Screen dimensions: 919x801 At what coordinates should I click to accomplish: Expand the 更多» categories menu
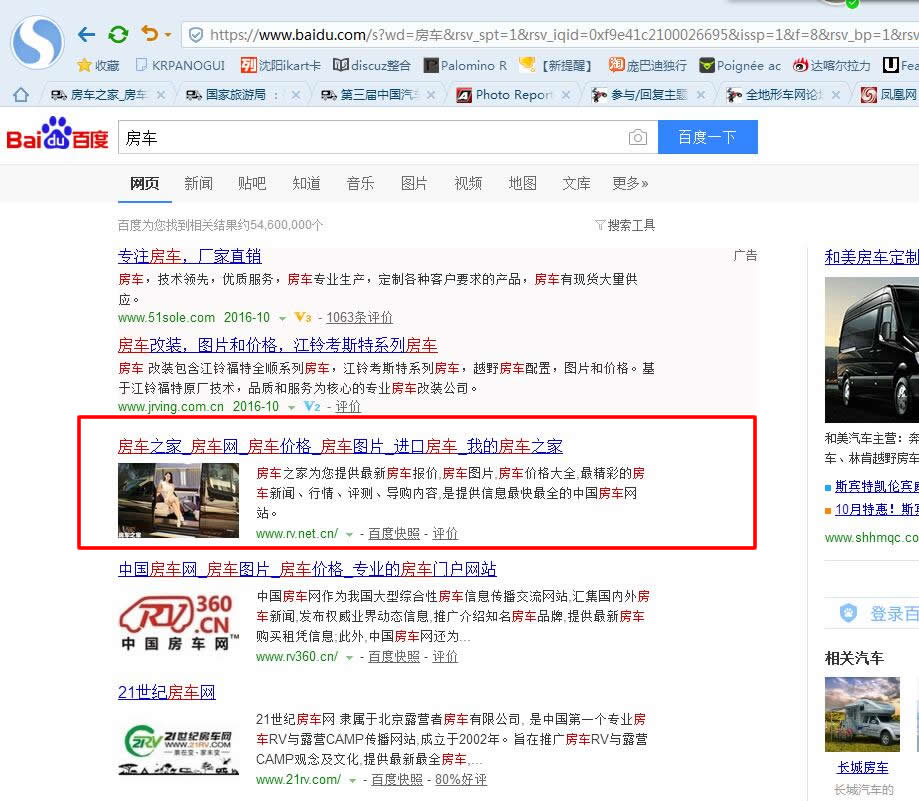[x=630, y=183]
